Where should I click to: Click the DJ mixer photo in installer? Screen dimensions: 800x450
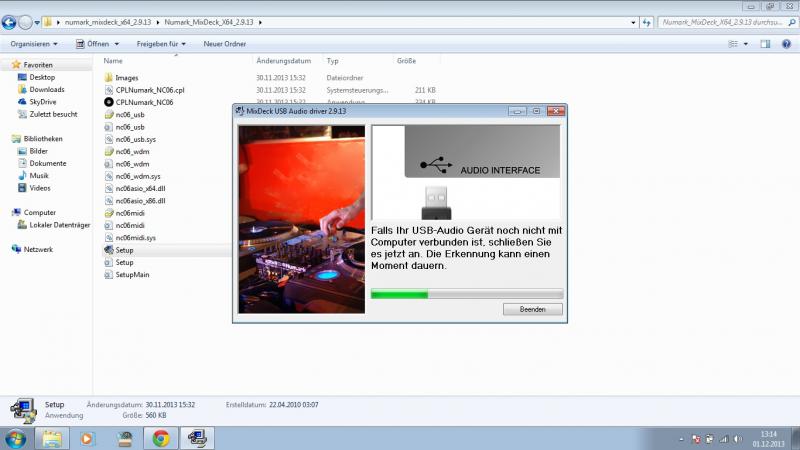302,219
